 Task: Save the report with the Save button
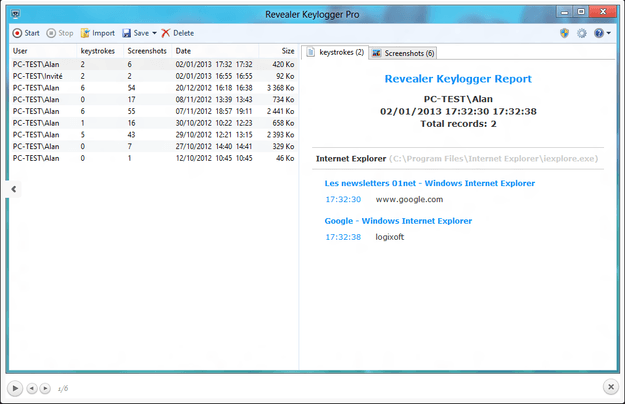coord(136,33)
